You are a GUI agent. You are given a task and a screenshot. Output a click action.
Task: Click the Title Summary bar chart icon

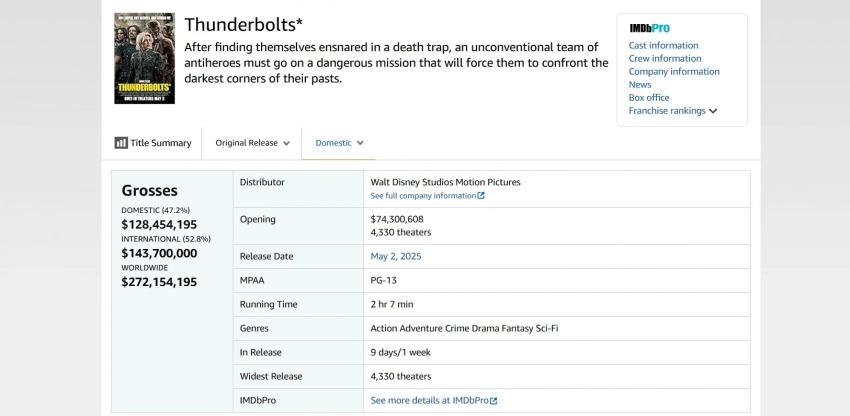(x=121, y=143)
